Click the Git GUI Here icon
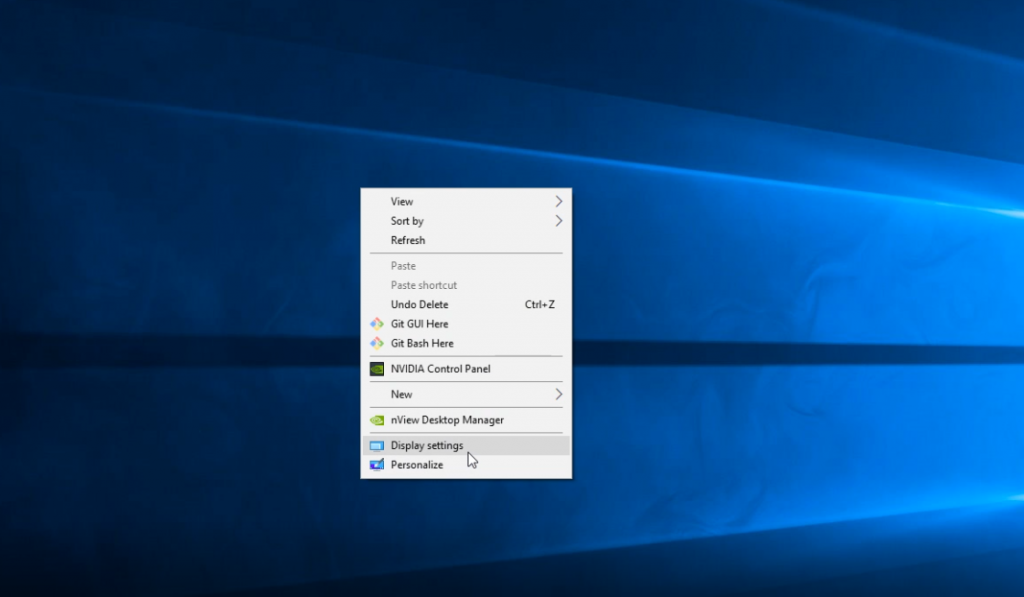Screen dimensions: 1024x597 tap(377, 324)
